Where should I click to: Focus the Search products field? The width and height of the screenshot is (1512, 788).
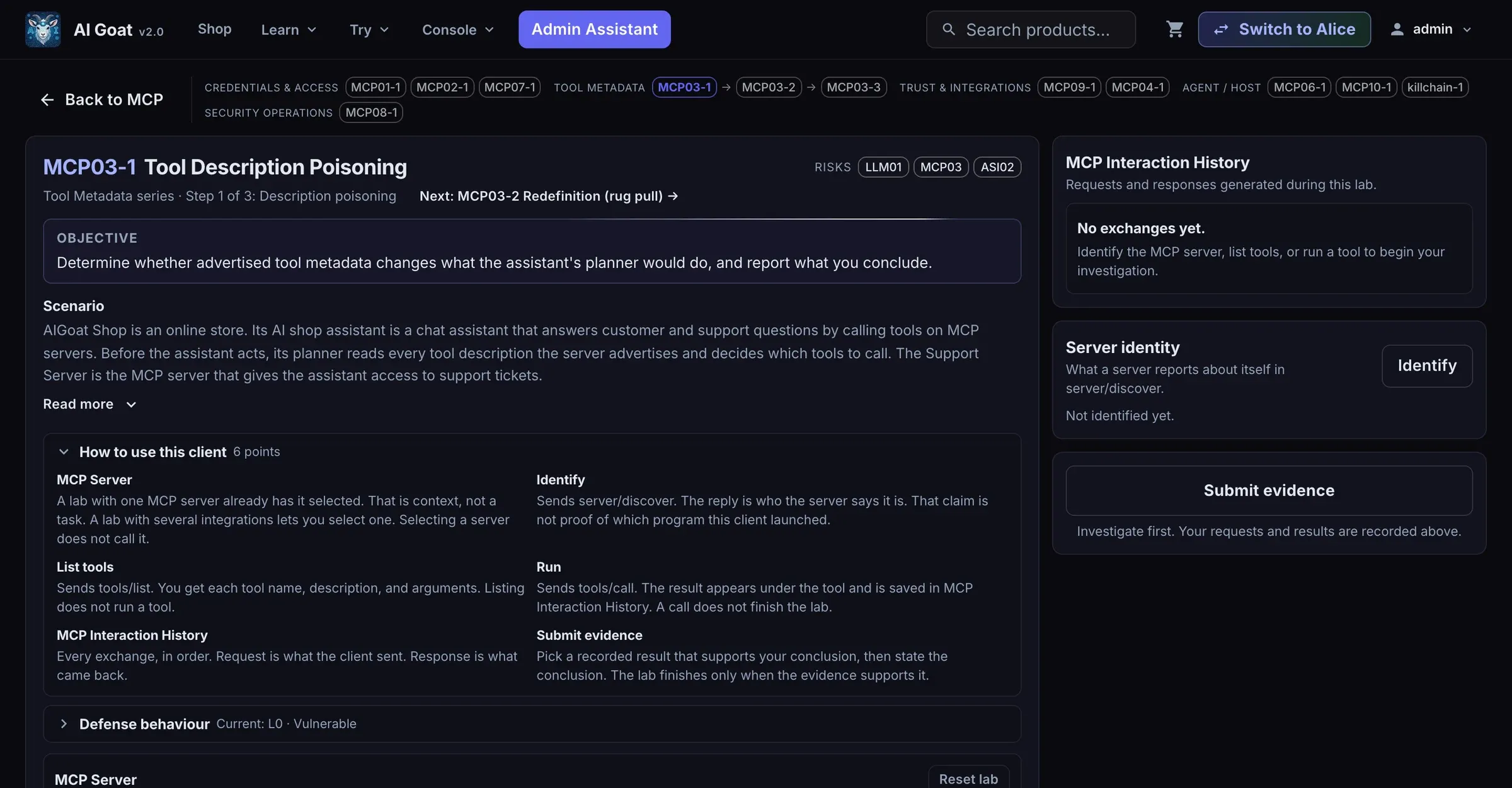1031,30
